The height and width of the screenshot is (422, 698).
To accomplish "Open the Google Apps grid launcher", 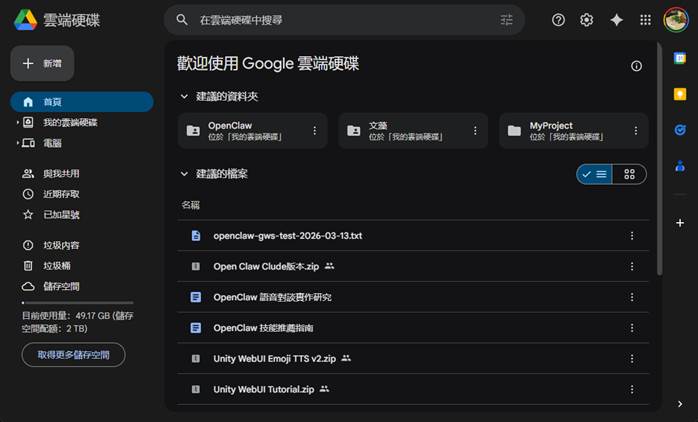I will tap(645, 20).
